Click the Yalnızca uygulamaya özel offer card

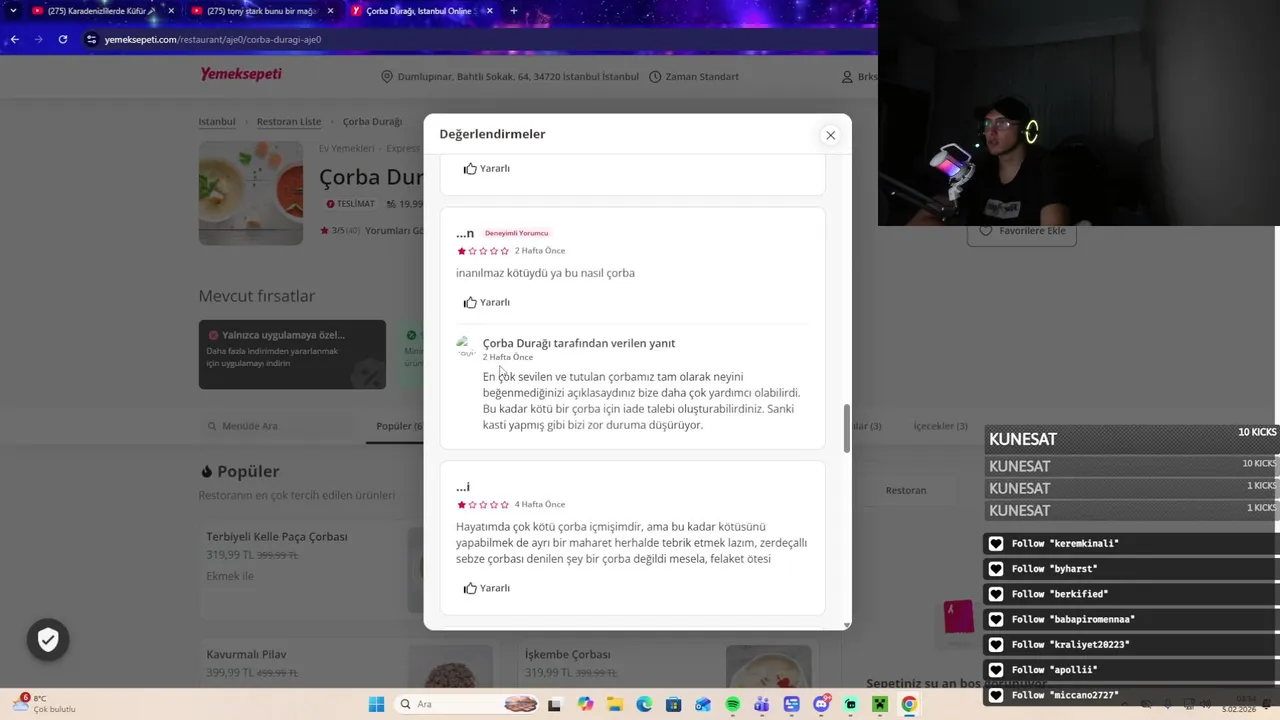click(292, 354)
